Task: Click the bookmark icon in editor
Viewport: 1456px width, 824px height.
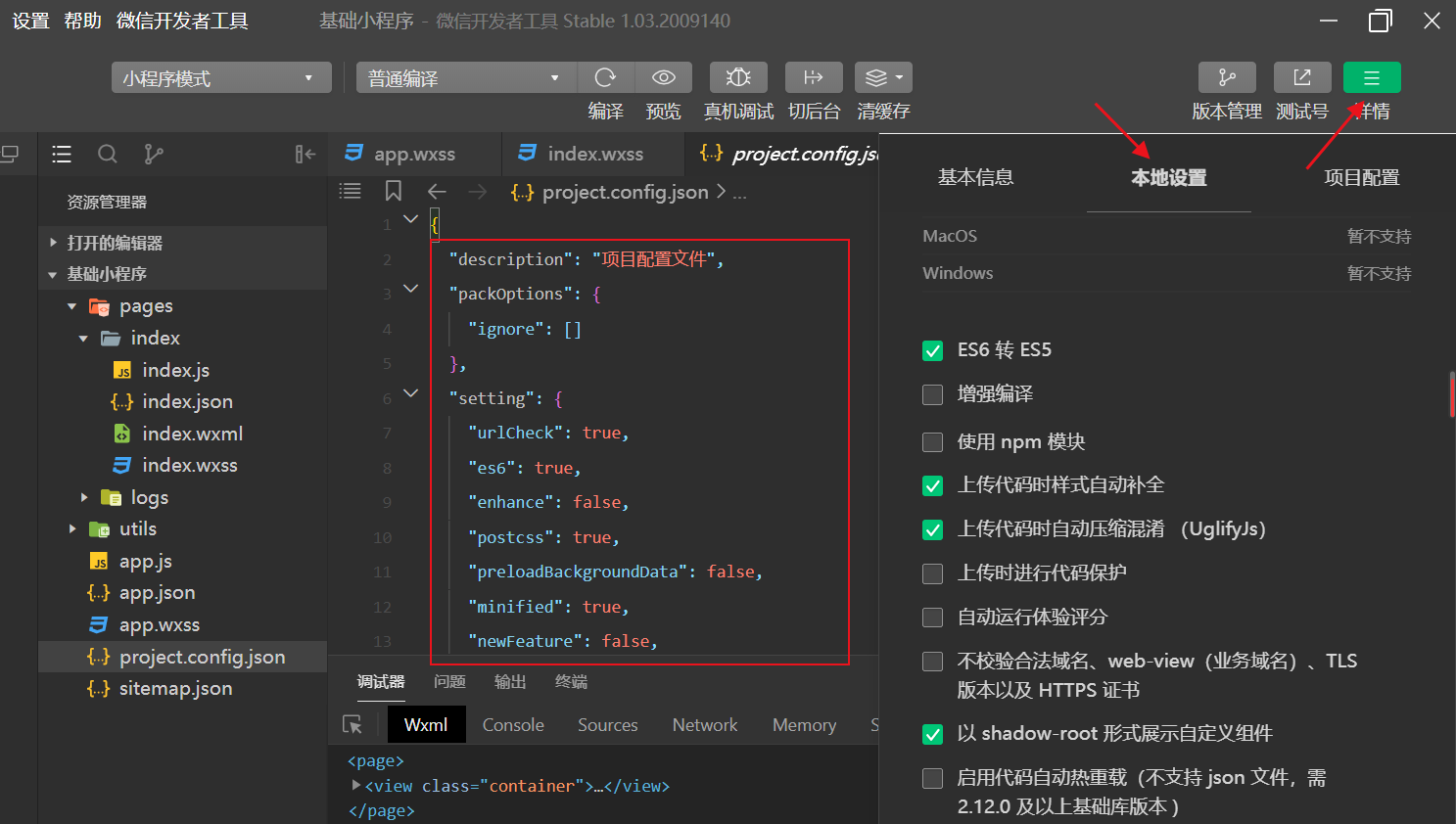Action: [x=394, y=191]
